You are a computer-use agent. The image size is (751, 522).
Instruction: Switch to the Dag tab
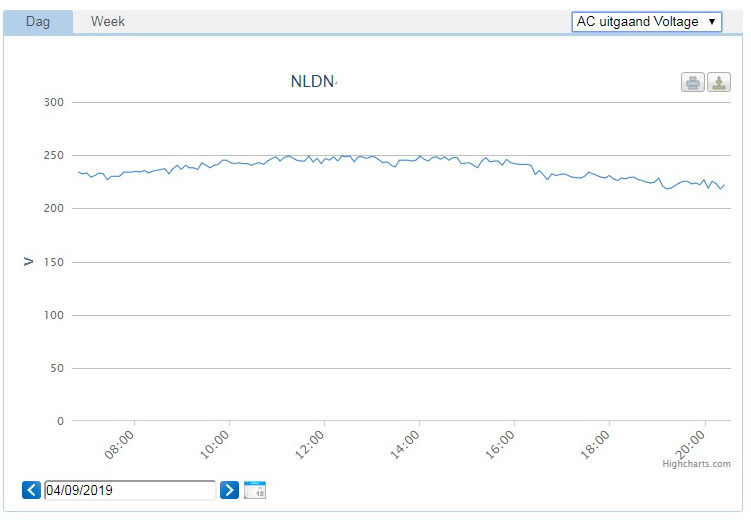coord(38,22)
